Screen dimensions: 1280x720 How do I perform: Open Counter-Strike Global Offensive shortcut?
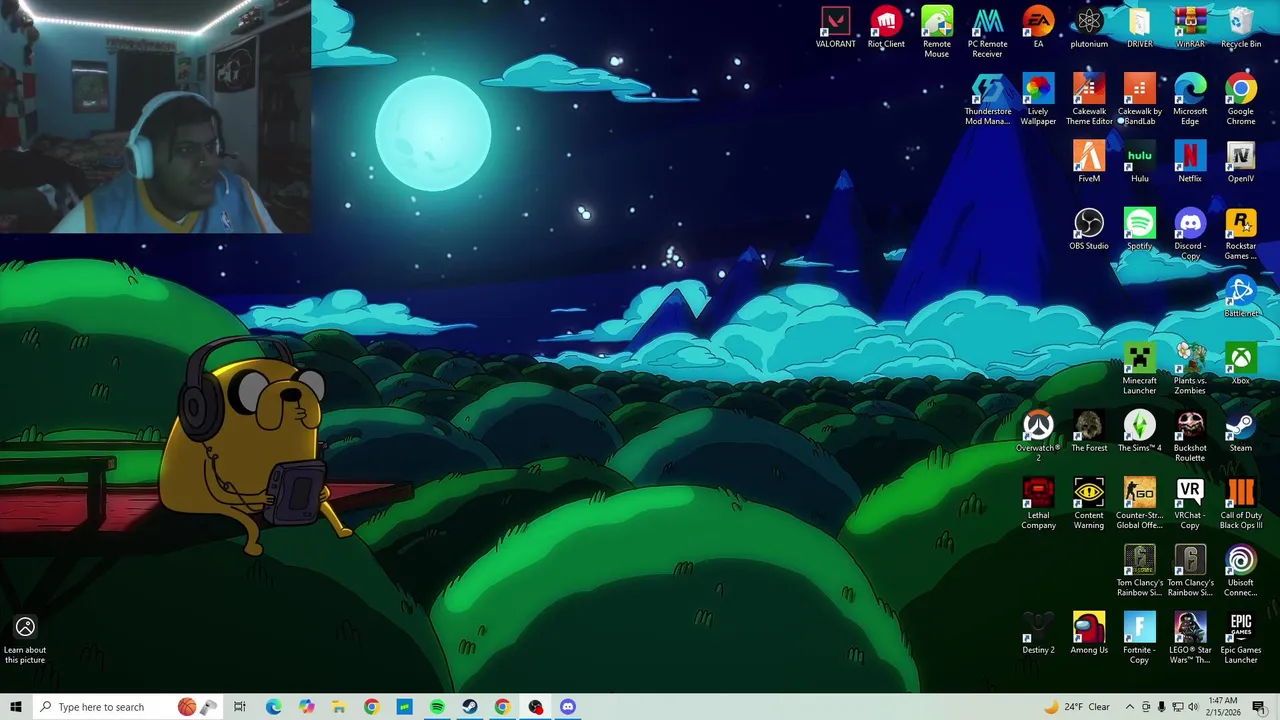pos(1140,504)
